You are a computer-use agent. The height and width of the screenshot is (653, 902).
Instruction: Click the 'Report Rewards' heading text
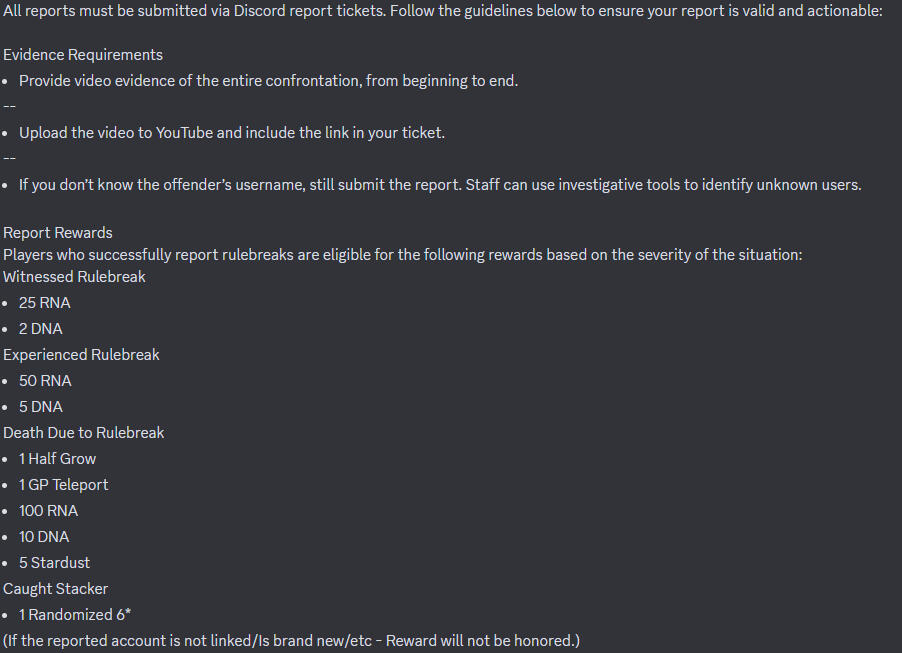(58, 232)
